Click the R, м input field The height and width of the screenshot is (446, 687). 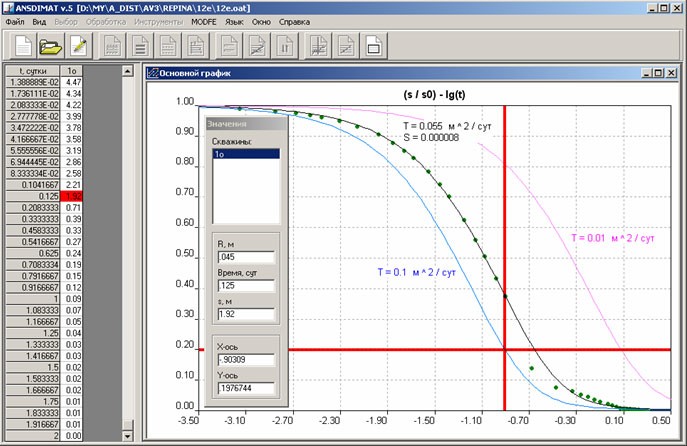[x=244, y=256]
